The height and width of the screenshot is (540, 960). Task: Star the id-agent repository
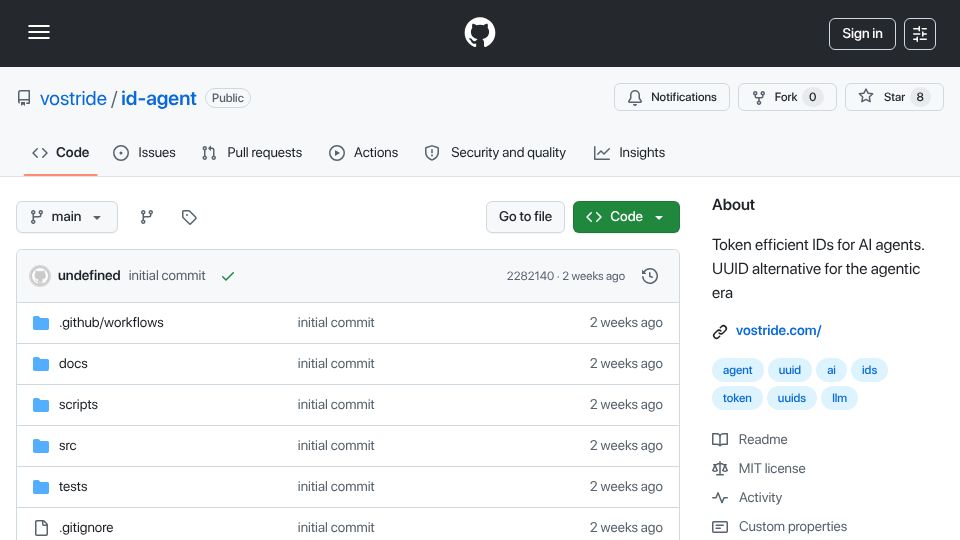click(894, 97)
